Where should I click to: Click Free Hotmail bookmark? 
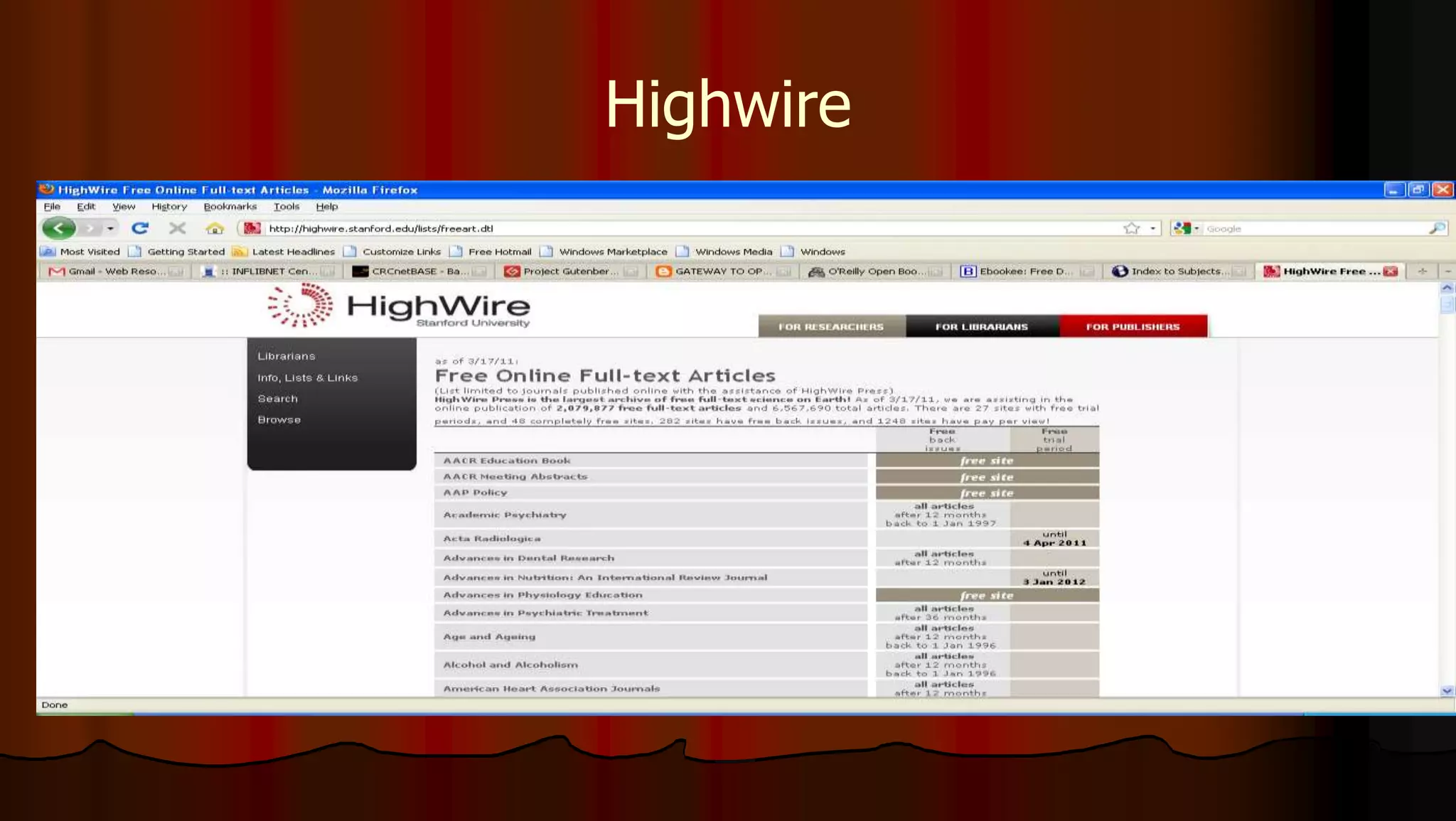click(x=491, y=252)
